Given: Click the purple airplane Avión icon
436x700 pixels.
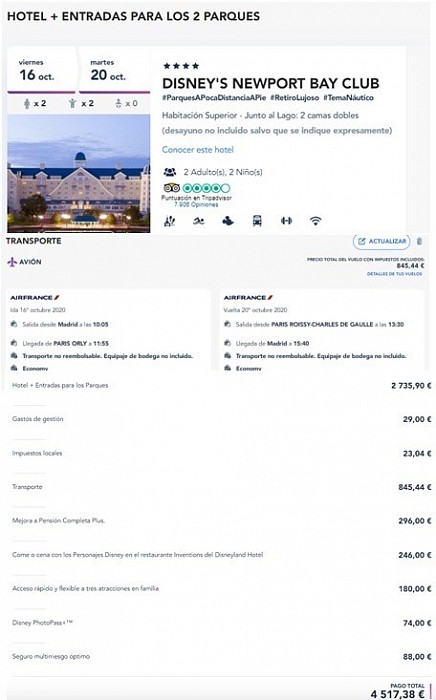Looking at the screenshot, I should click(12, 262).
